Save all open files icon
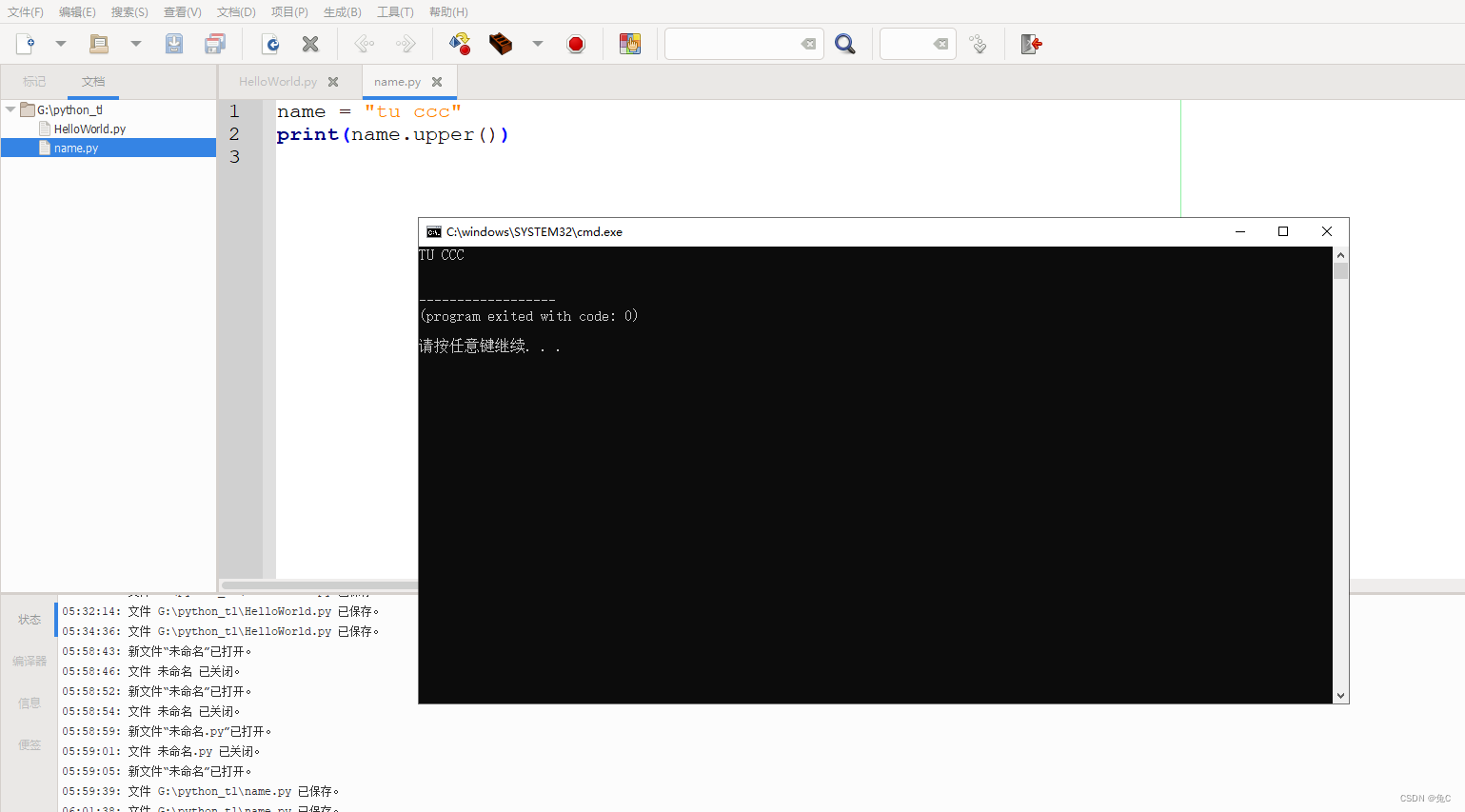 tap(216, 44)
